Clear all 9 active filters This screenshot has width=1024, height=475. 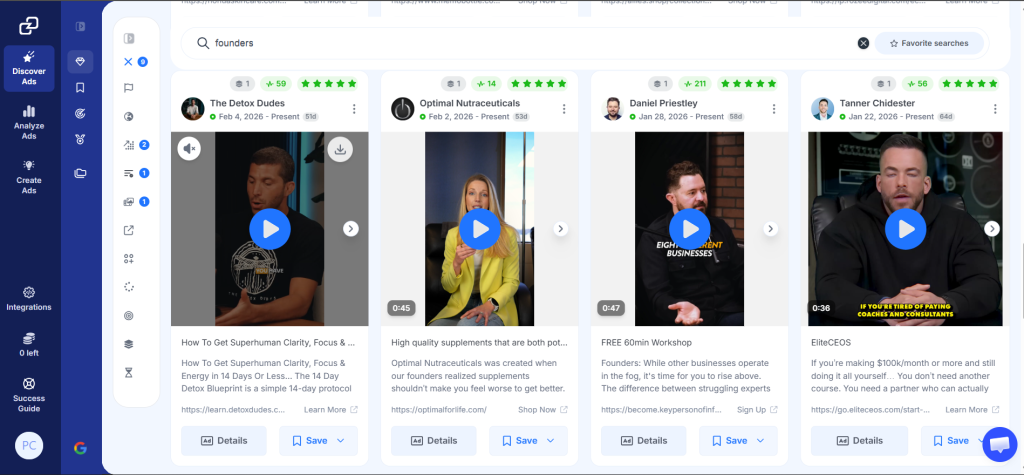pyautogui.click(x=128, y=62)
